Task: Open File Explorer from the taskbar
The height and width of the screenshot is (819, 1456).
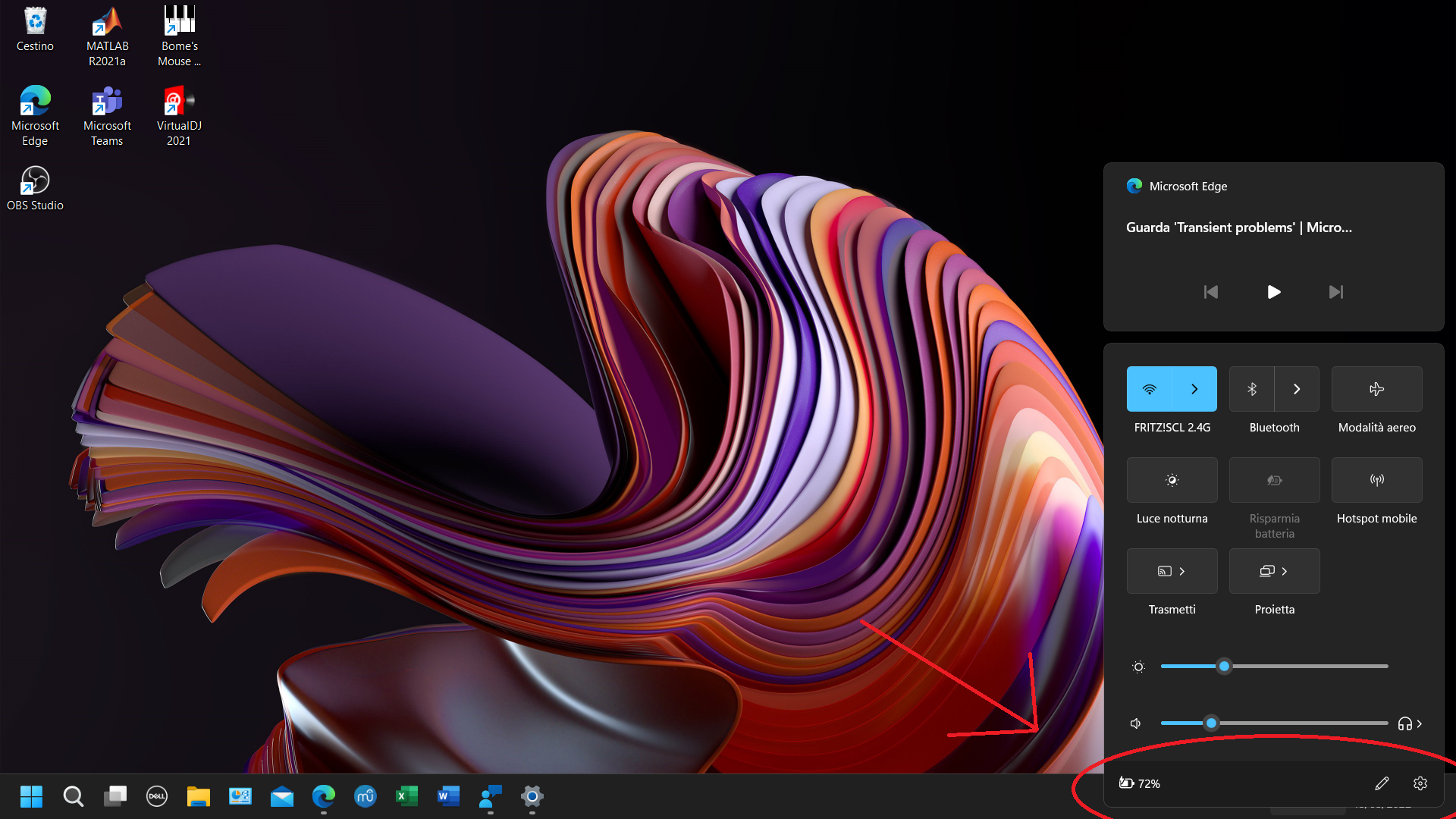Action: pyautogui.click(x=199, y=796)
